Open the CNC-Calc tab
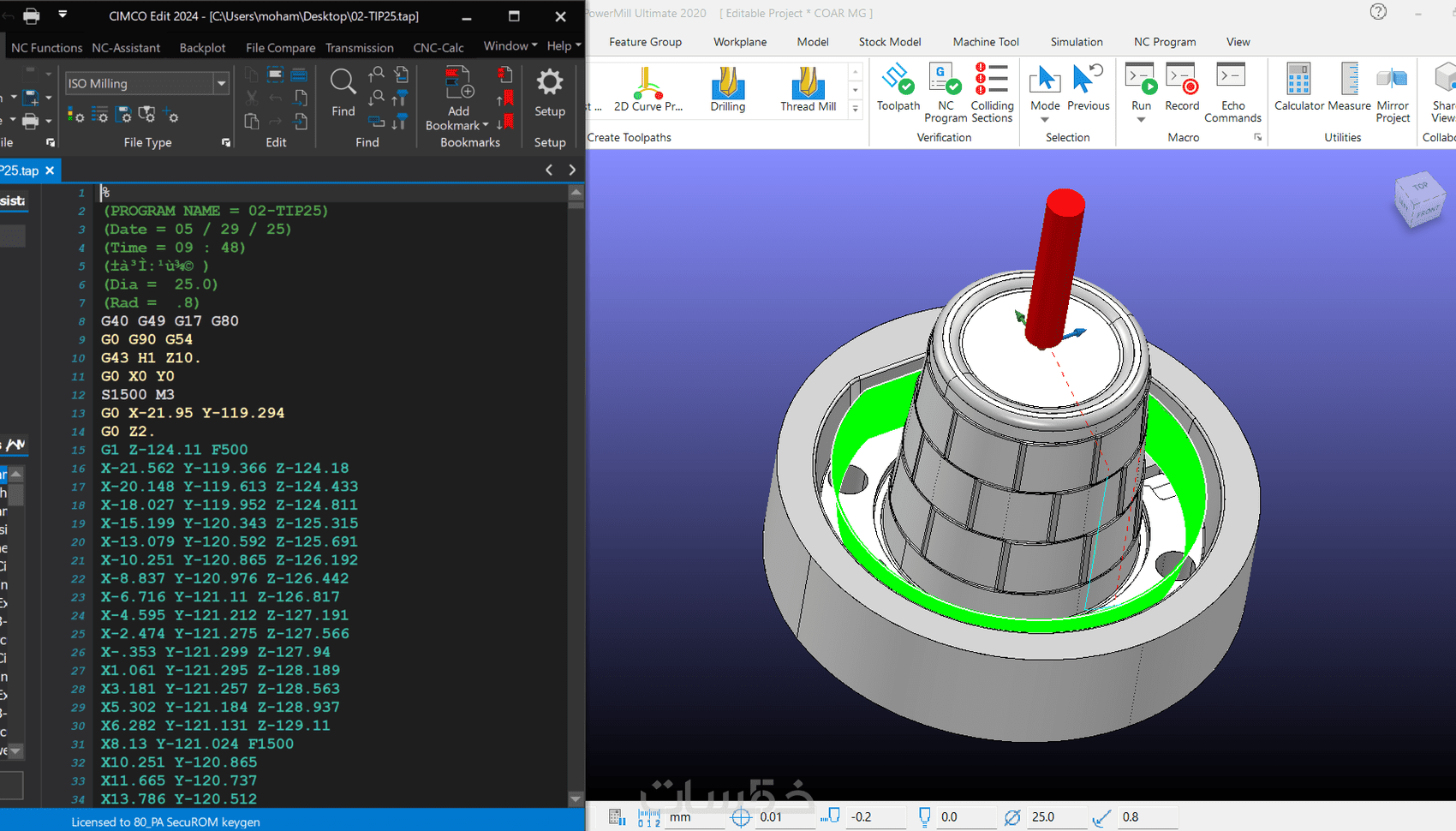Image resolution: width=1456 pixels, height=831 pixels. point(439,48)
